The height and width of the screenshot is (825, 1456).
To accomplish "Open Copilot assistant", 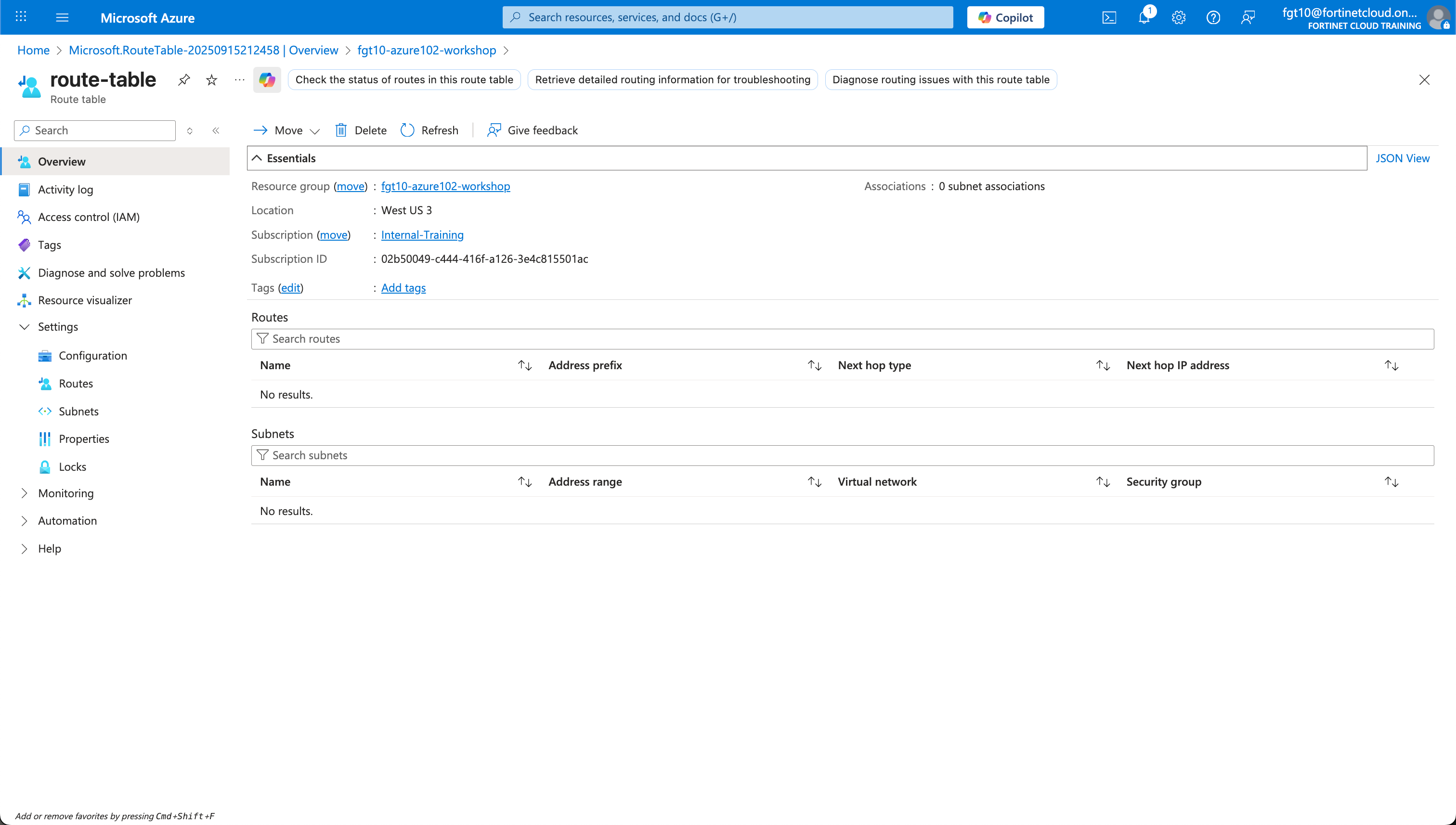I will click(1005, 17).
